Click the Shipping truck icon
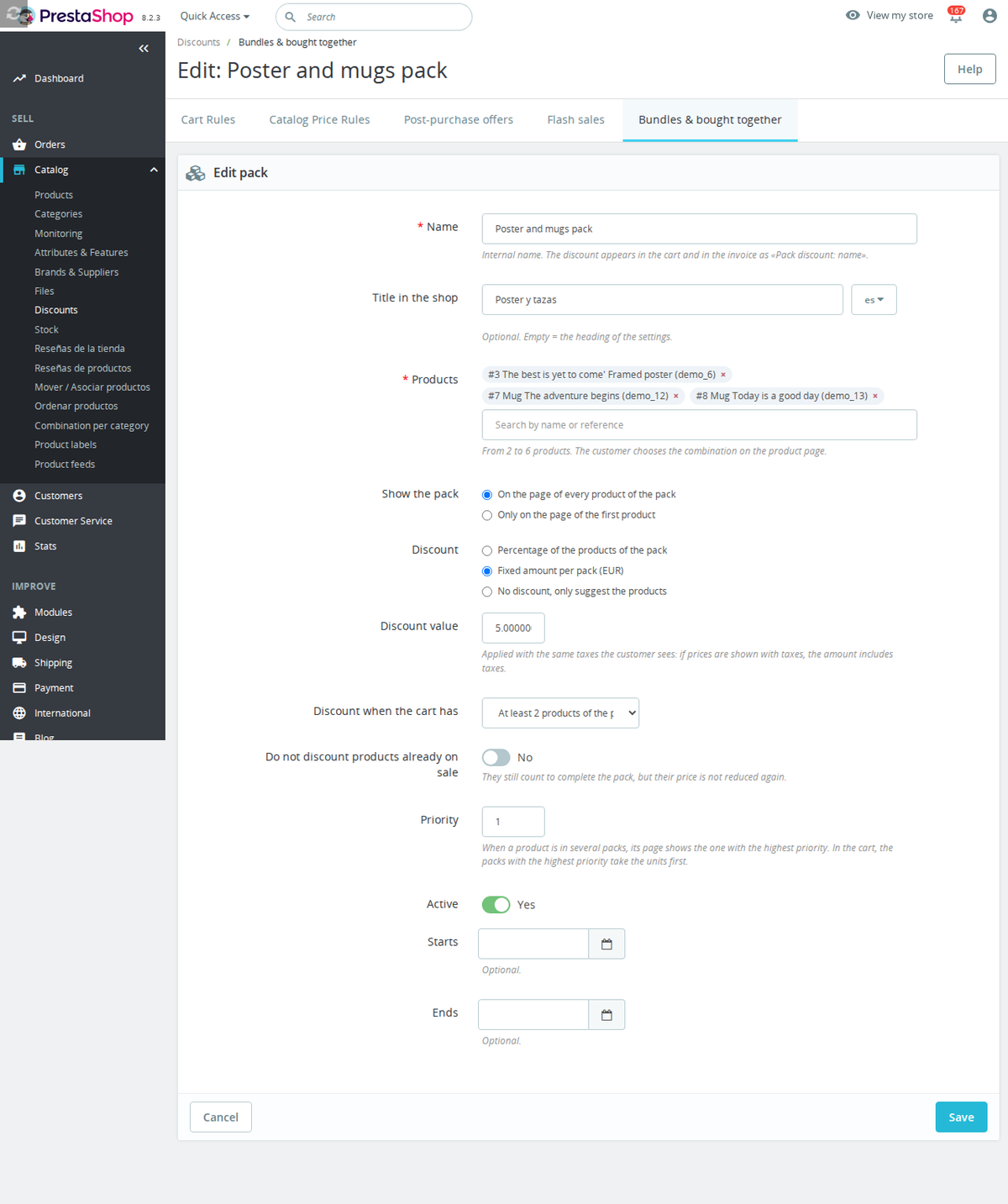Screen dimensions: 1008x1204 point(19,663)
